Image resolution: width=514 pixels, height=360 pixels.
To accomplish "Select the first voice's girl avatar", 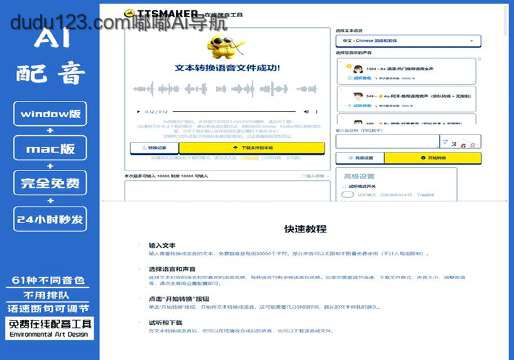I will [358, 69].
